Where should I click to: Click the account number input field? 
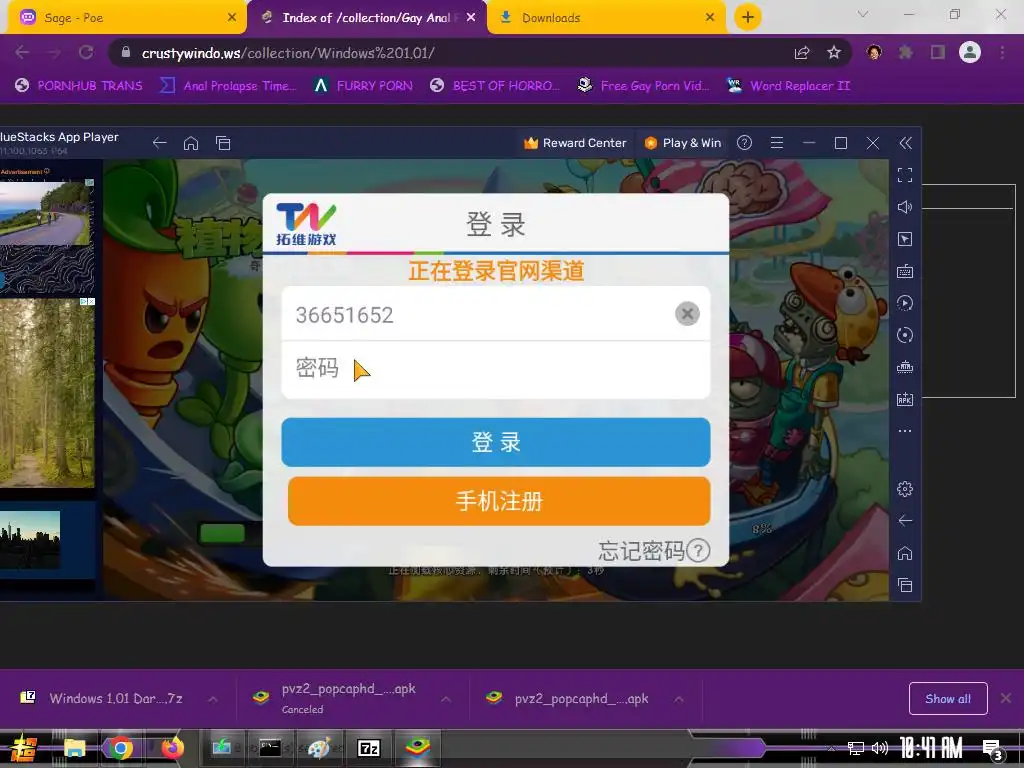(x=495, y=314)
